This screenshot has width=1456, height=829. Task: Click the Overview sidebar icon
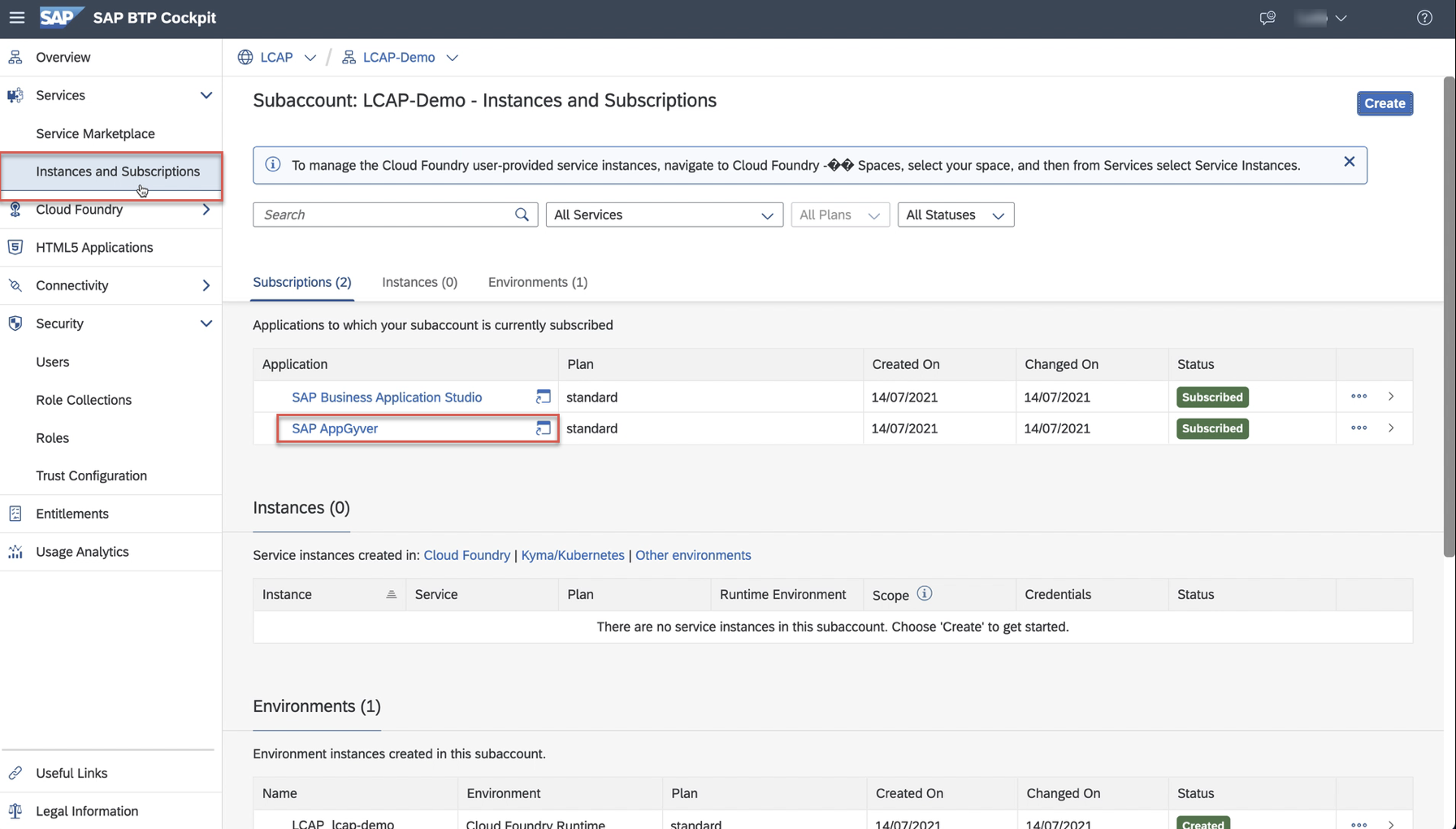pyautogui.click(x=15, y=57)
